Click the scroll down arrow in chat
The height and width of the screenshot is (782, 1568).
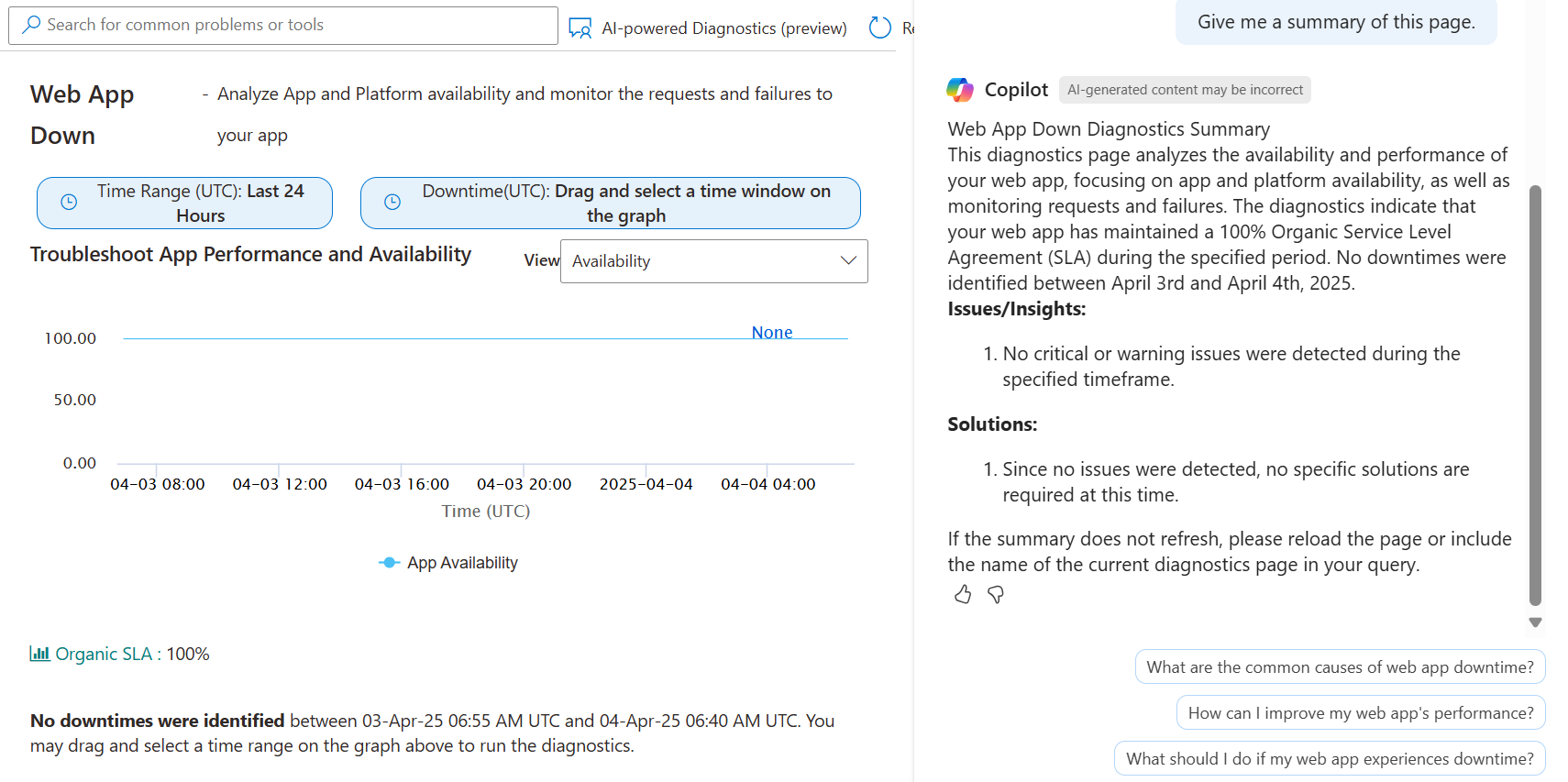[1535, 622]
